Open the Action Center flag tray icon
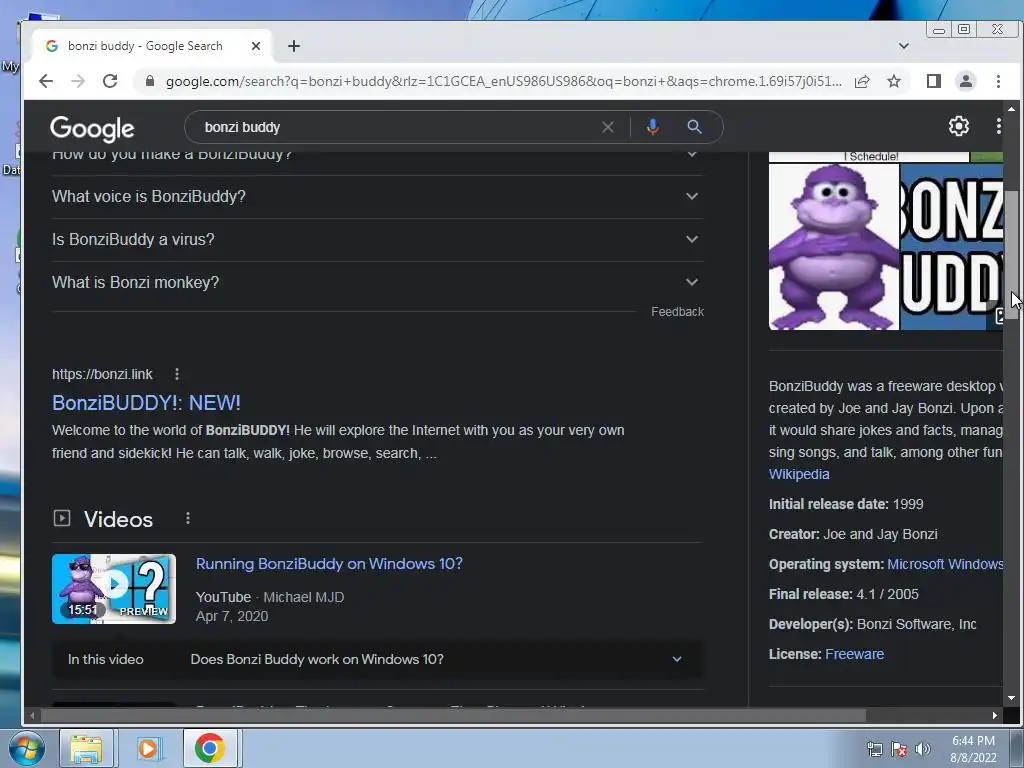 click(899, 749)
